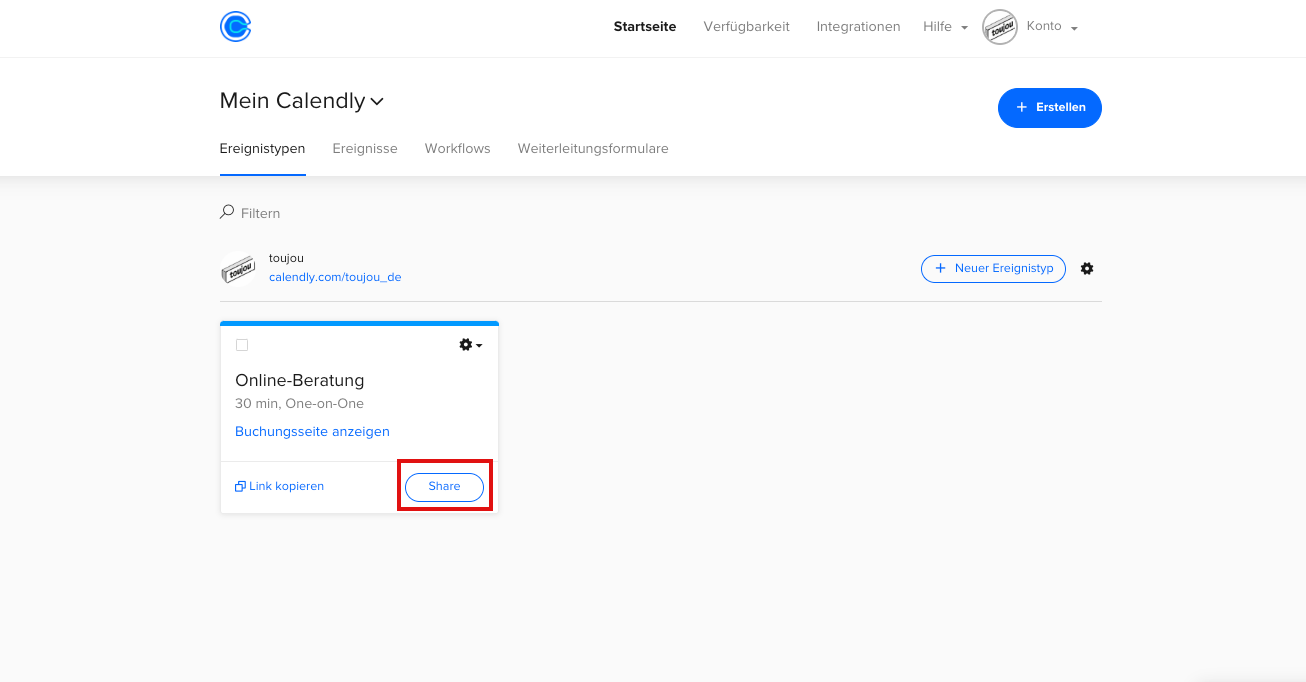Click the copy icon beside Link kopieren
1306x682 pixels.
pos(240,487)
